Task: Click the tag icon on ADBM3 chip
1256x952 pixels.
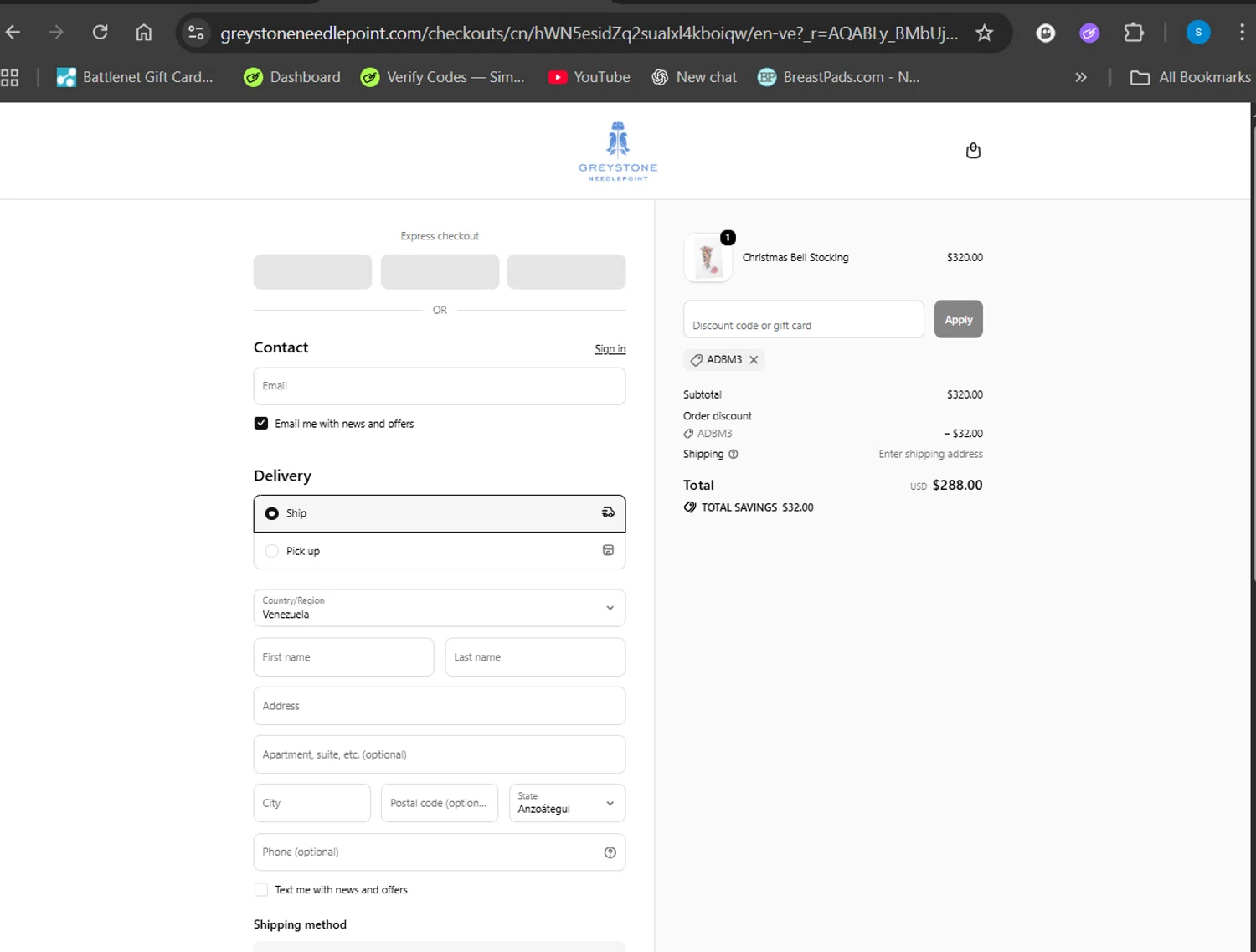Action: point(697,360)
